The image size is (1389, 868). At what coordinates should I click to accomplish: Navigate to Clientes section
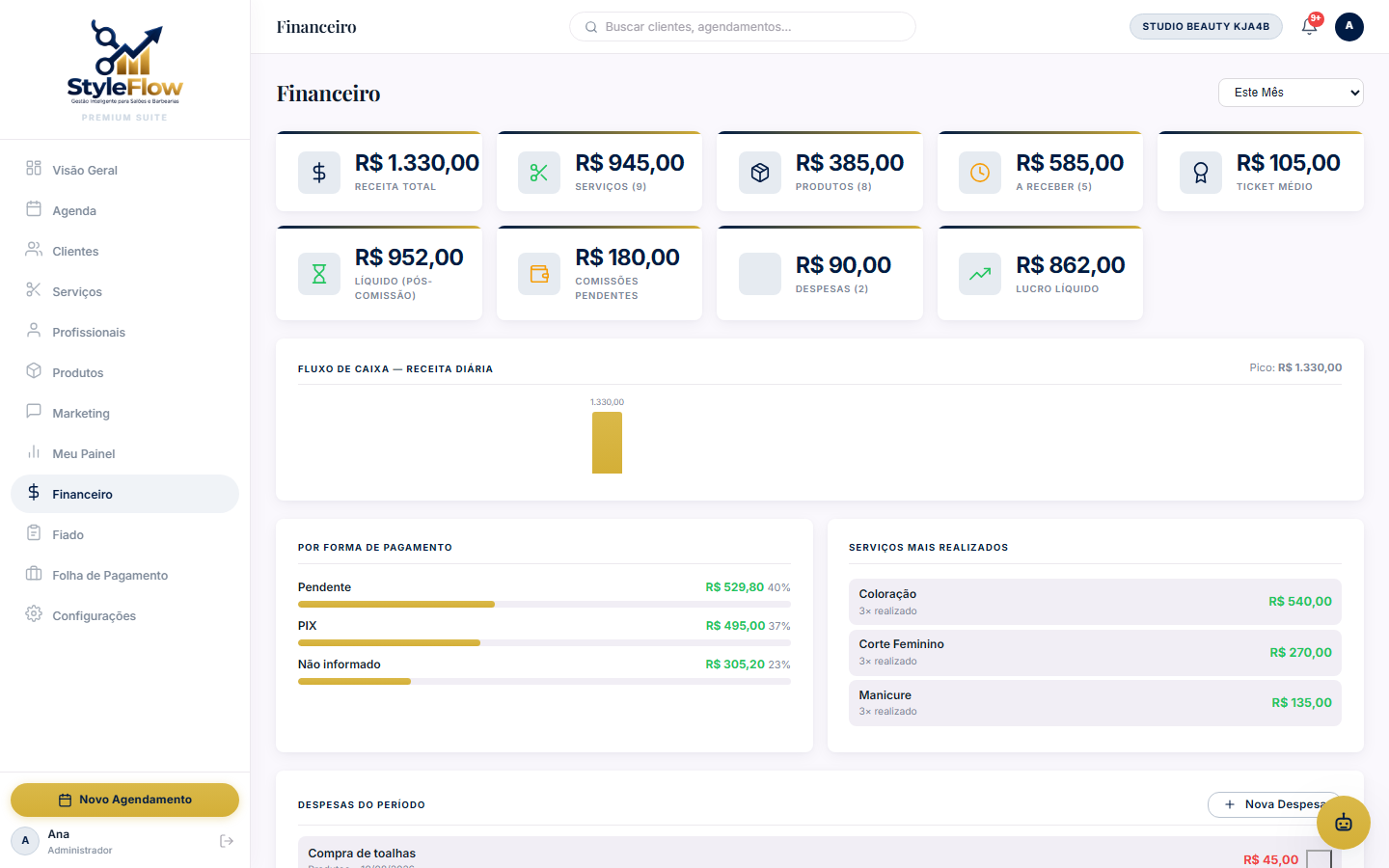click(x=124, y=251)
